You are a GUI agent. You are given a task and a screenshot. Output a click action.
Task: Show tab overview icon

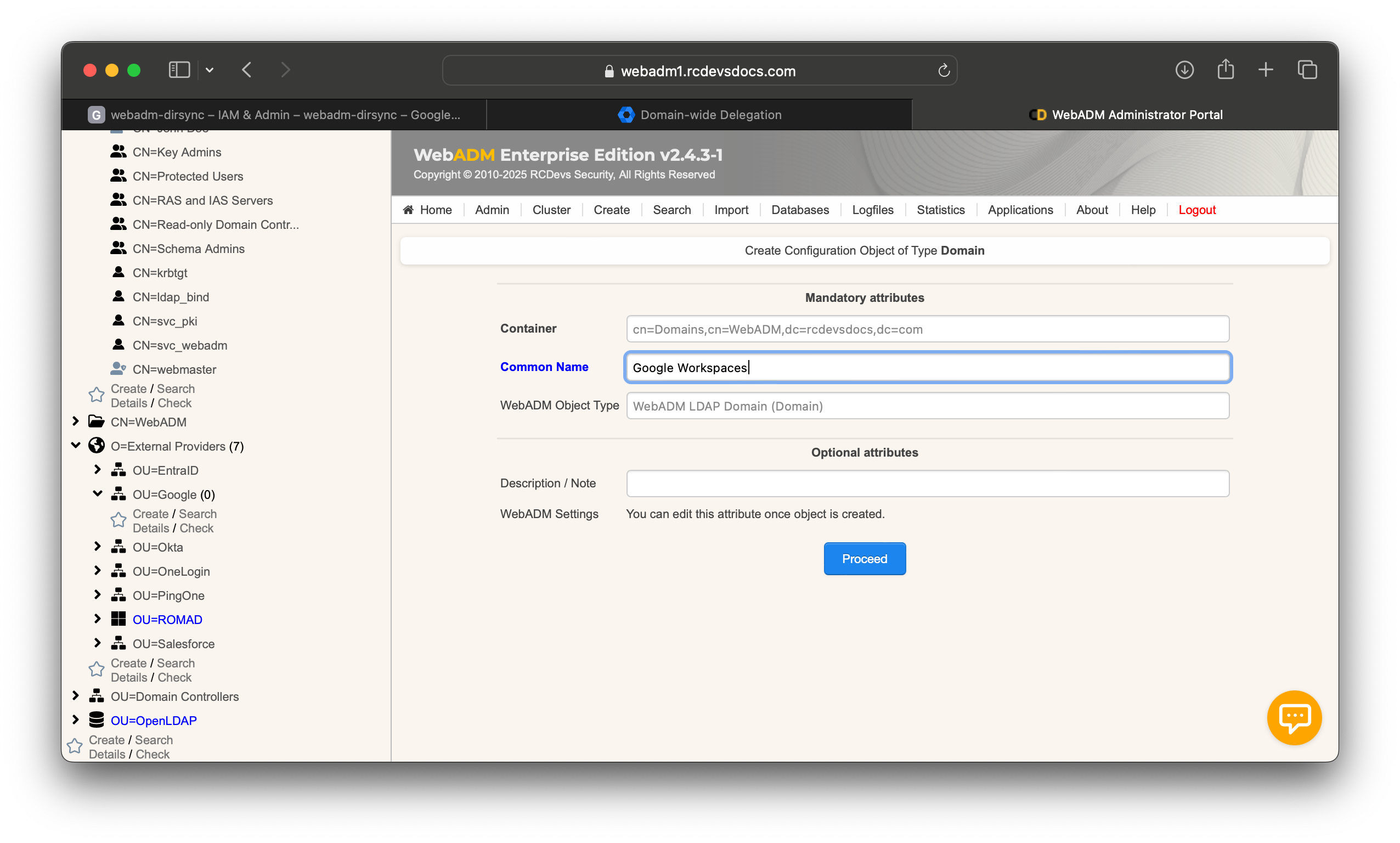[x=1307, y=70]
